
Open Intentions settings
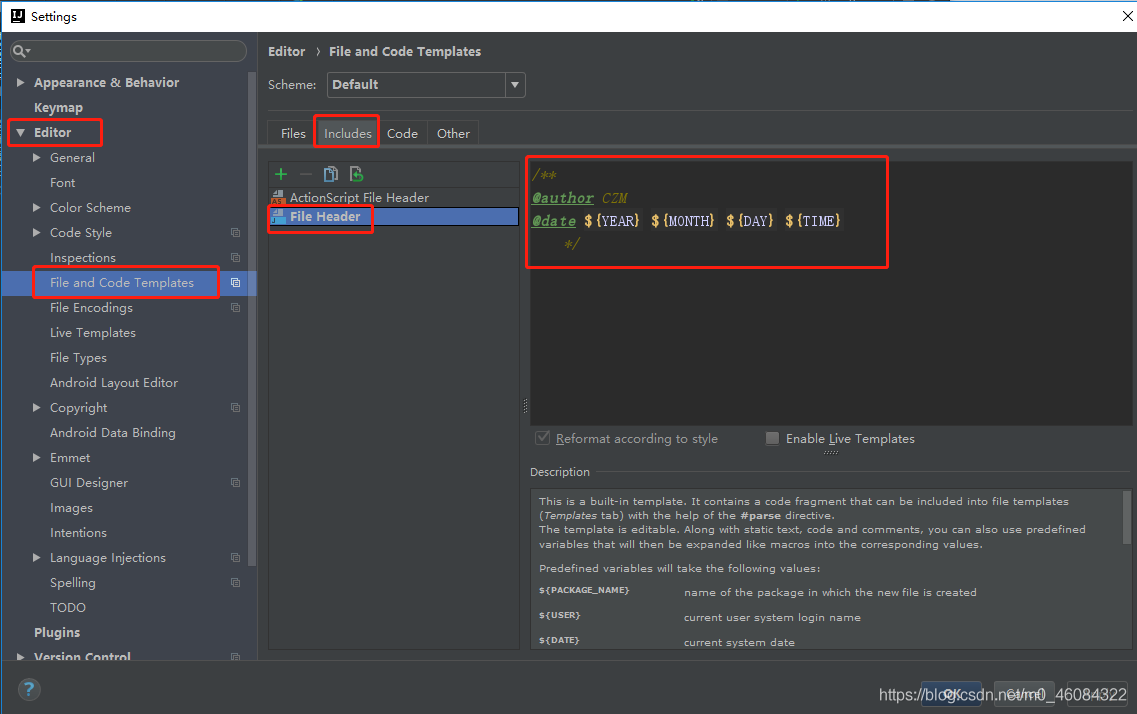pyautogui.click(x=78, y=533)
